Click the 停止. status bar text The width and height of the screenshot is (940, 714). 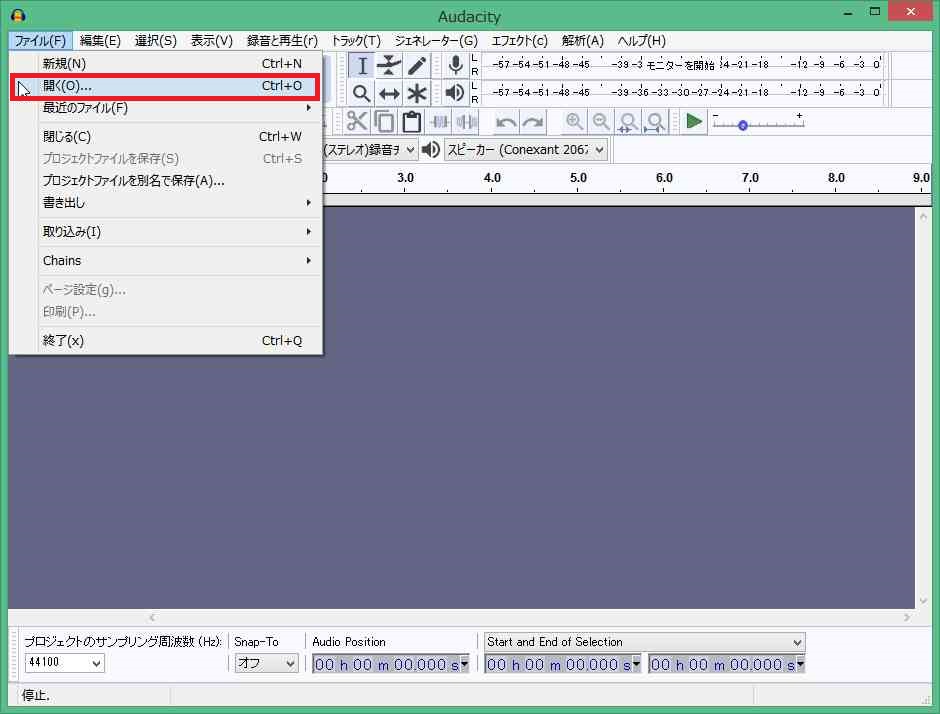36,695
